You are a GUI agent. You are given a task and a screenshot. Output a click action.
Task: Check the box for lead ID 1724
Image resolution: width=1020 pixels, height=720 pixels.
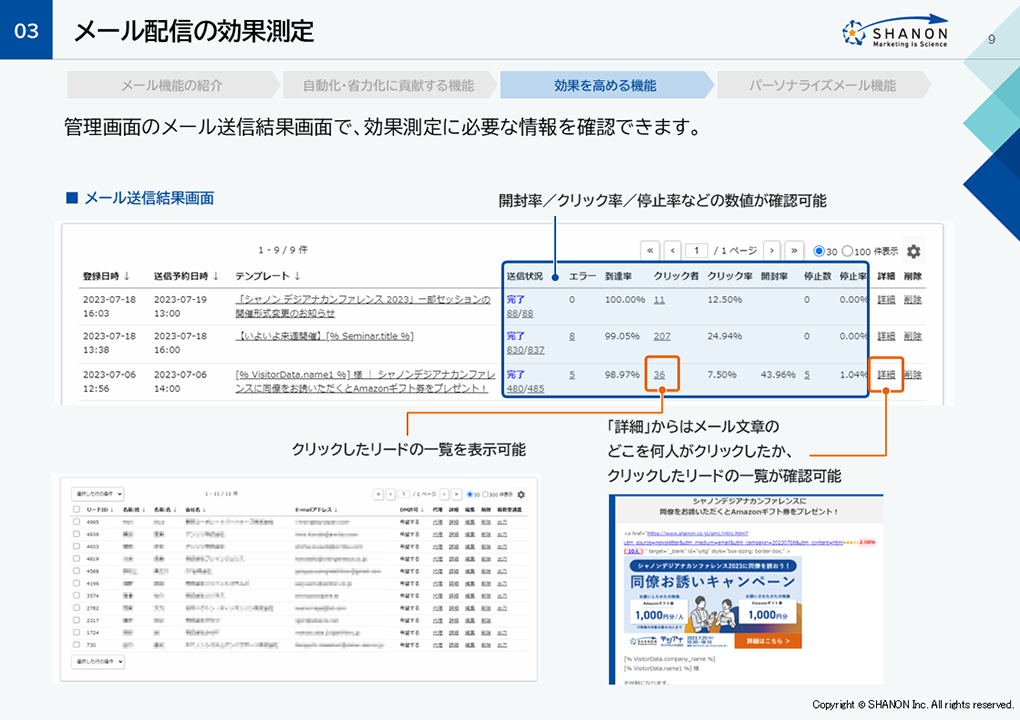[76, 632]
